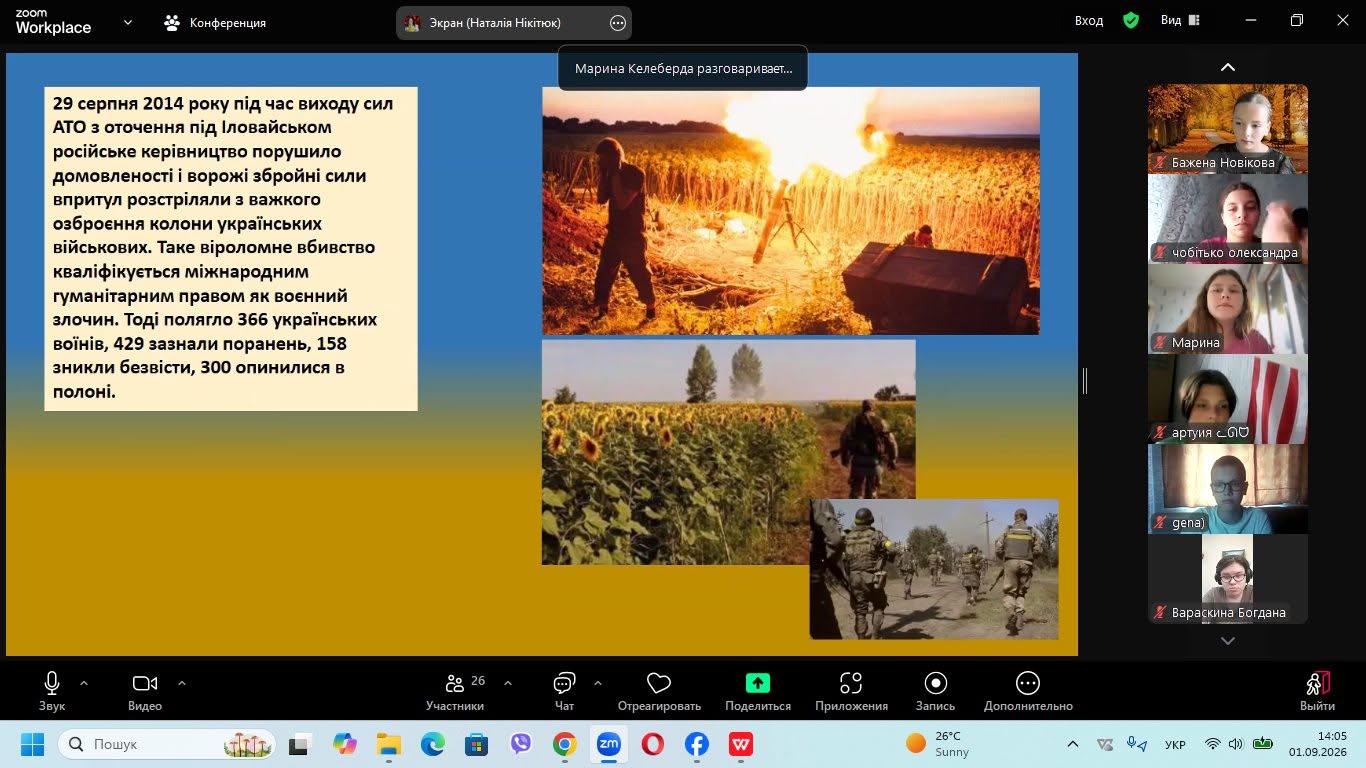The height and width of the screenshot is (768, 1366).
Task: Expand audio options arrow beside Звук
Action: click(x=84, y=683)
